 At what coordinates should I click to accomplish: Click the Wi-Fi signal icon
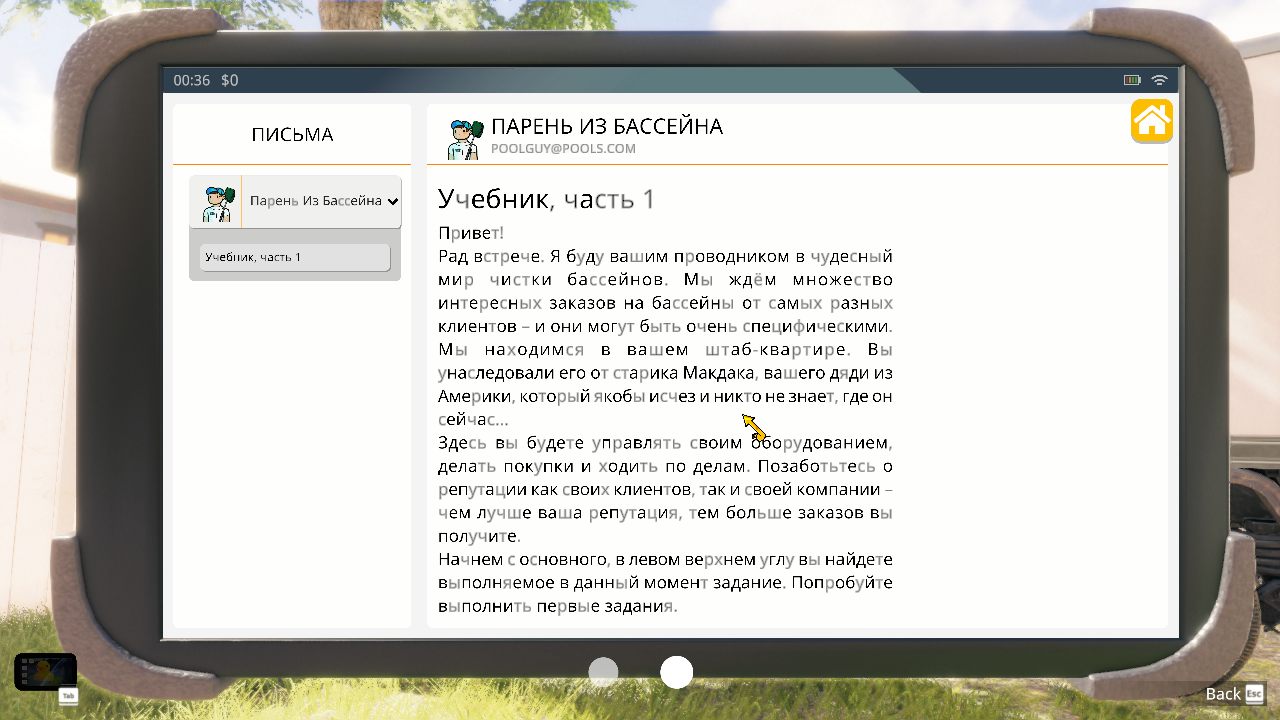(1160, 80)
